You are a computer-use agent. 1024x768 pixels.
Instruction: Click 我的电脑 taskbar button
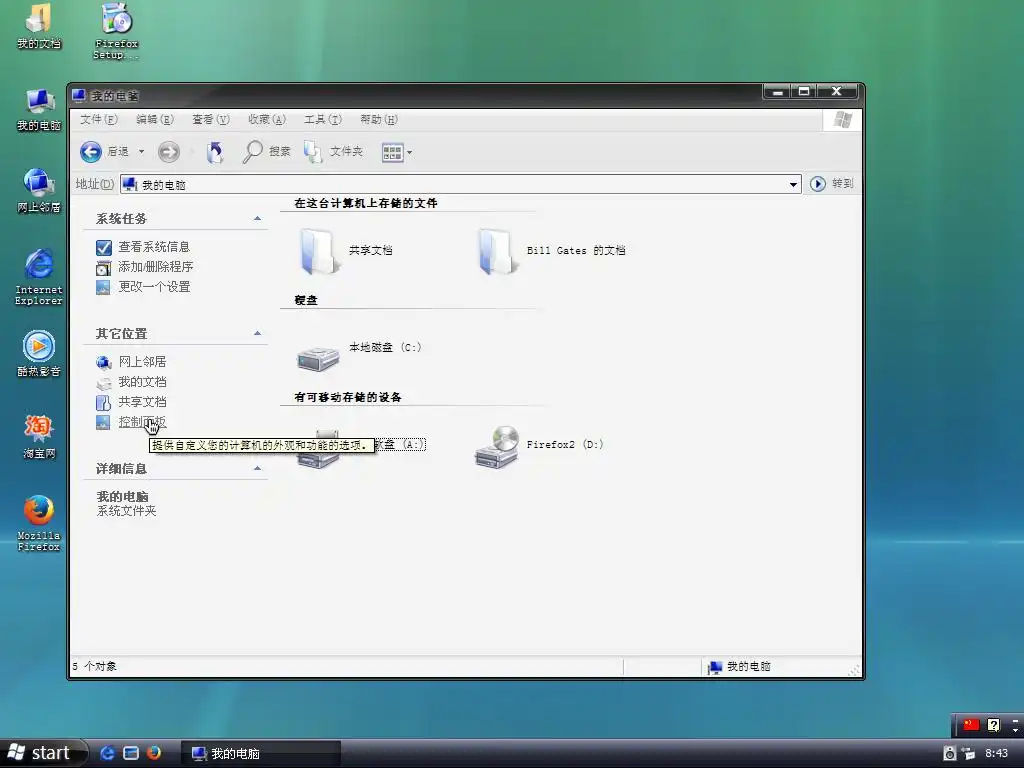(260, 754)
